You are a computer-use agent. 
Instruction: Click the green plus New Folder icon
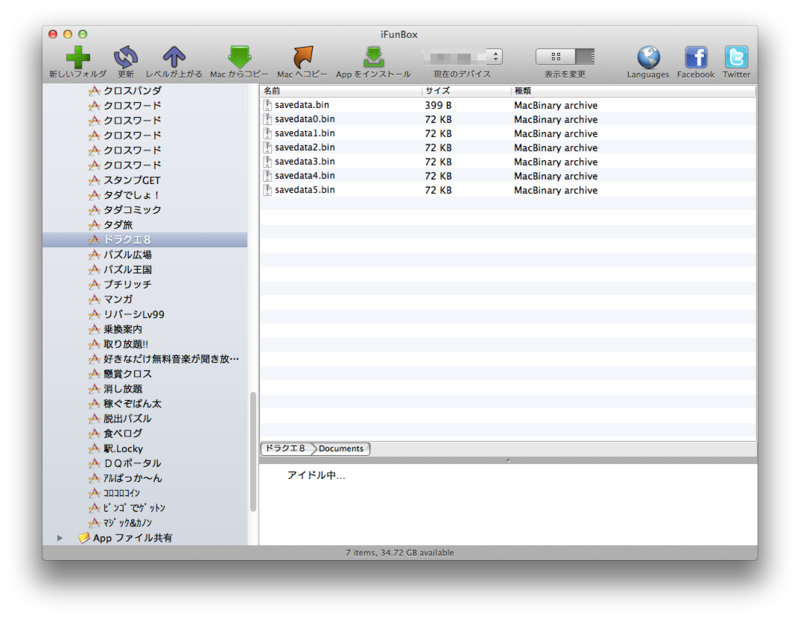(x=78, y=57)
